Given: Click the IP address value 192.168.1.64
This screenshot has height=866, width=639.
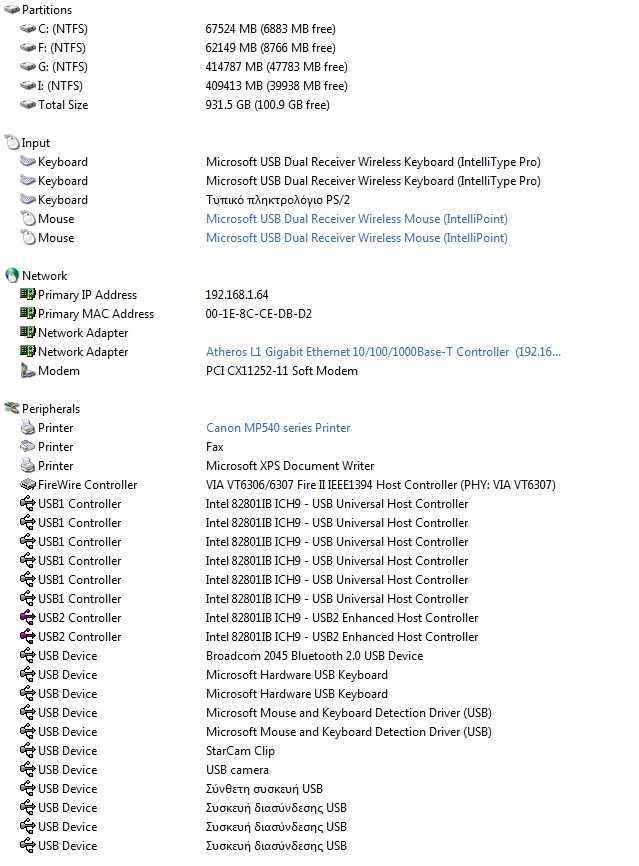Looking at the screenshot, I should (x=237, y=294).
